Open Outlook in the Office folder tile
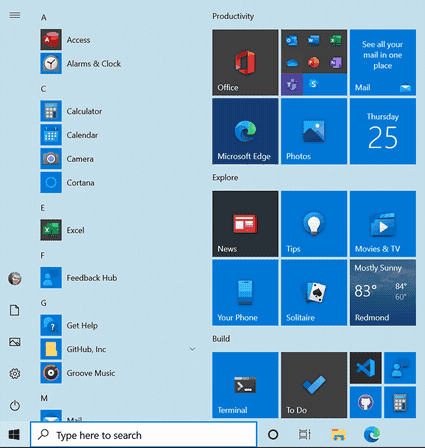This screenshot has width=425, height=448. (x=292, y=41)
